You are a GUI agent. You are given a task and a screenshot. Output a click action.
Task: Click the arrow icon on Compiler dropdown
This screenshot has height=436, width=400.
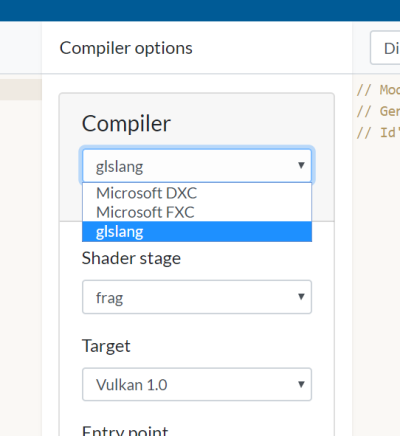[x=301, y=165]
